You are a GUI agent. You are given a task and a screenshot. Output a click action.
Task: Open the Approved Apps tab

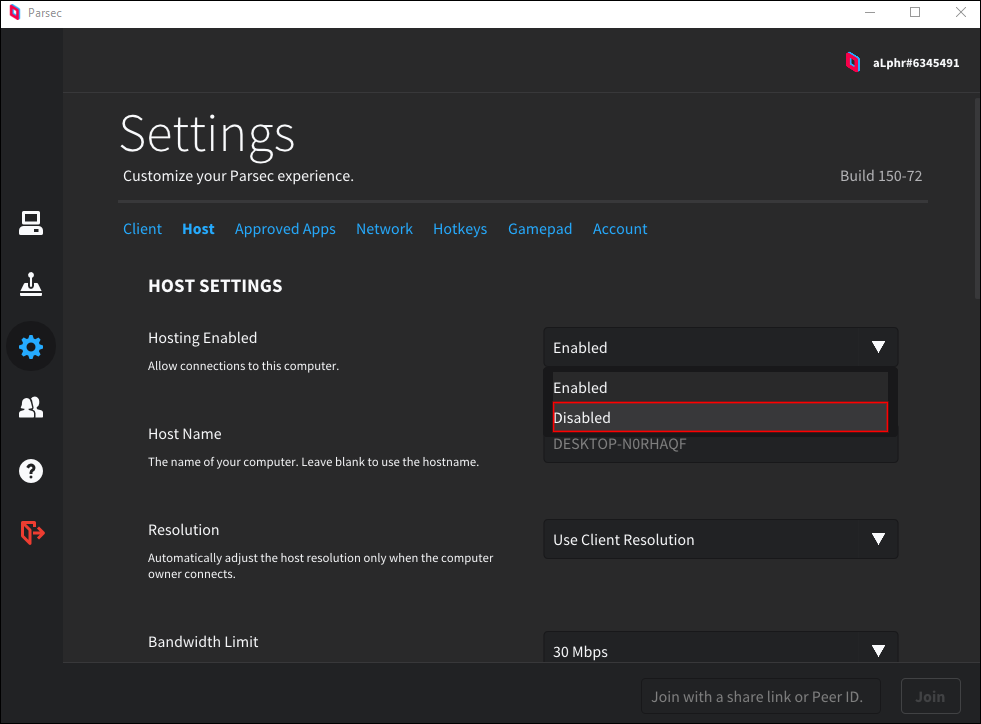[285, 229]
